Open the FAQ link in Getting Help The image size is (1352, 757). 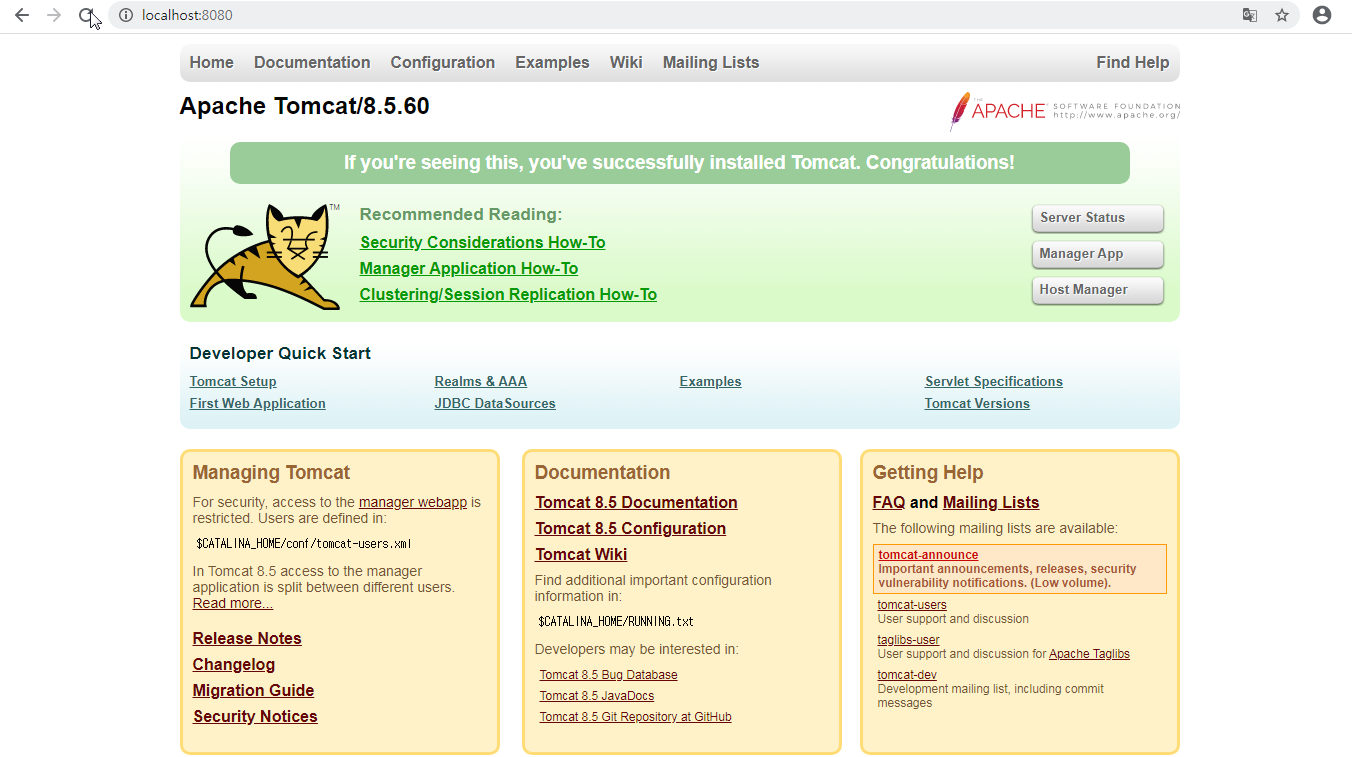click(889, 502)
